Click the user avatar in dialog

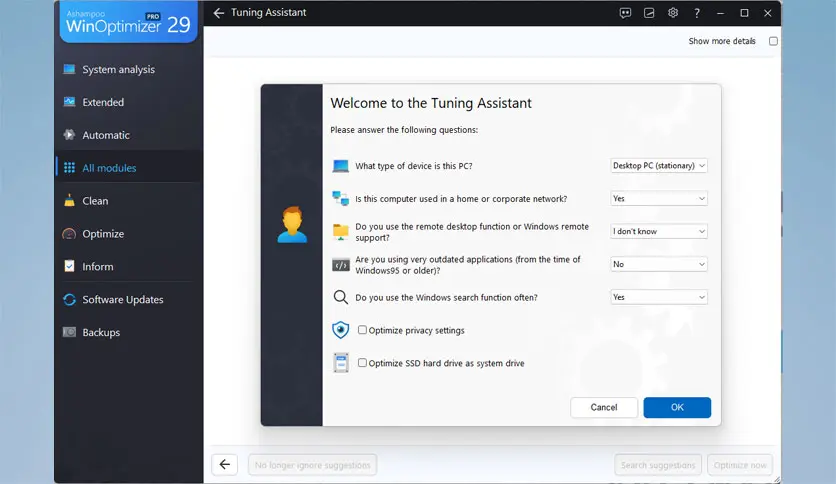tap(292, 224)
